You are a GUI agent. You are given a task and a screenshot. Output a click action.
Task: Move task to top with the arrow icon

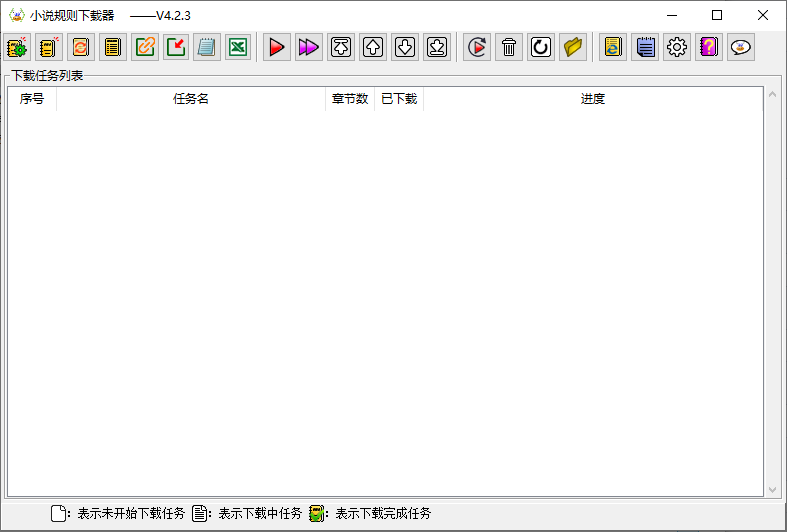point(341,47)
